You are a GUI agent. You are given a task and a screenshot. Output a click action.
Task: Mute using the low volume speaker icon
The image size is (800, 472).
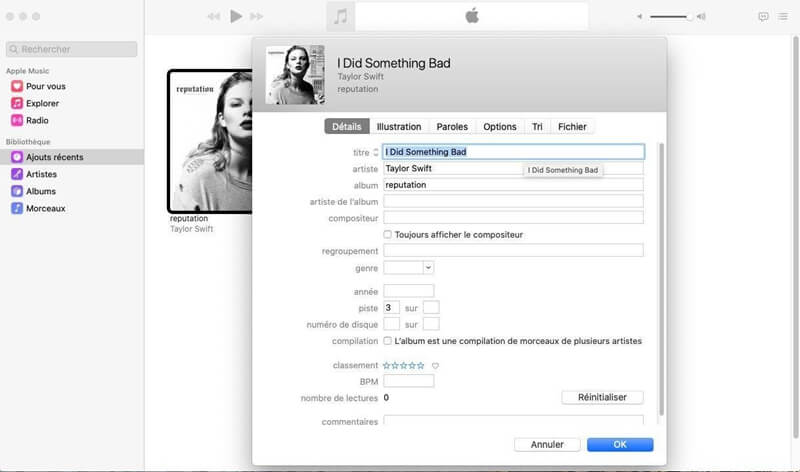pyautogui.click(x=639, y=17)
